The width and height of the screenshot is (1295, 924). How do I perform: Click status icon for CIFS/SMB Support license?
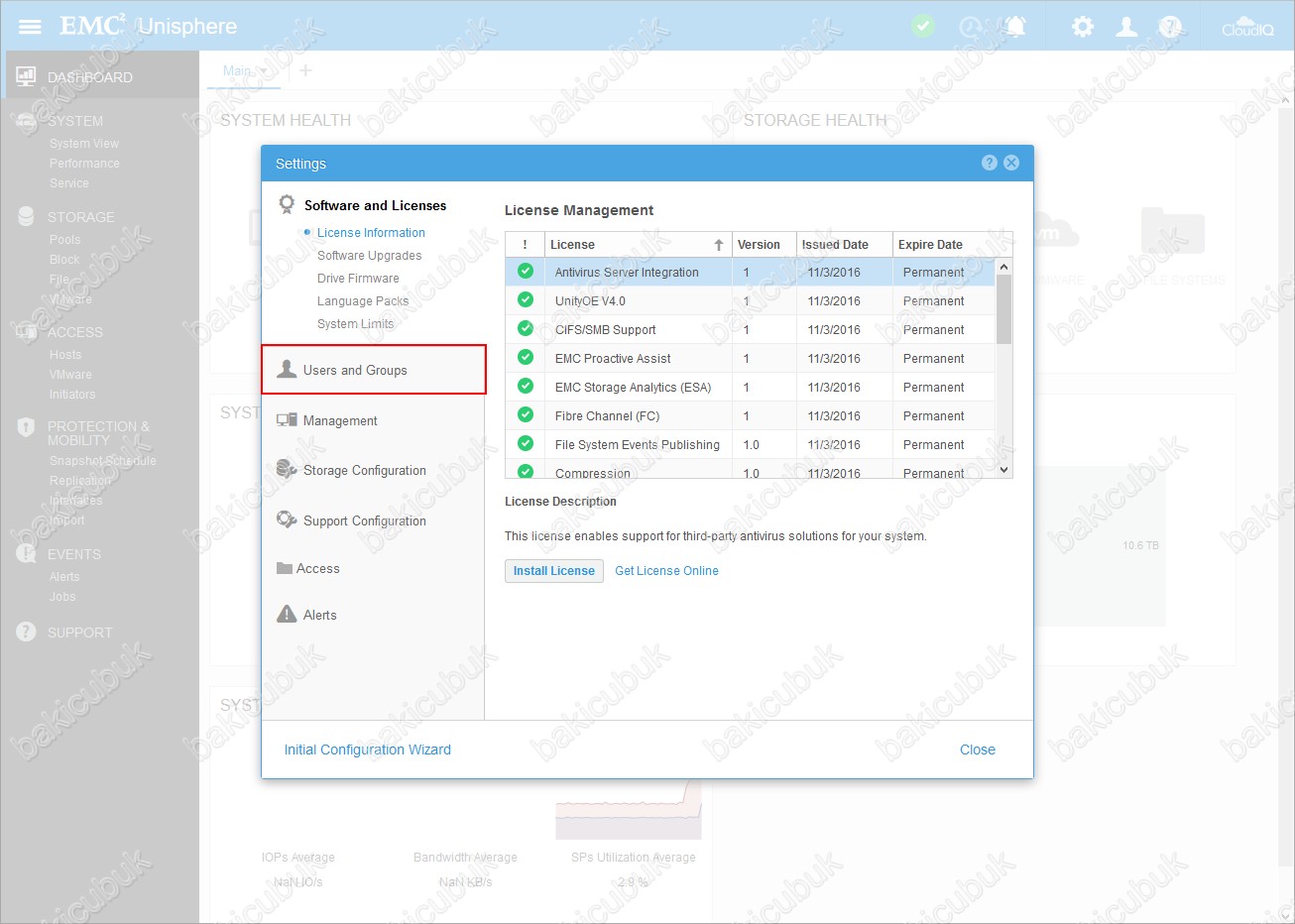tap(526, 328)
